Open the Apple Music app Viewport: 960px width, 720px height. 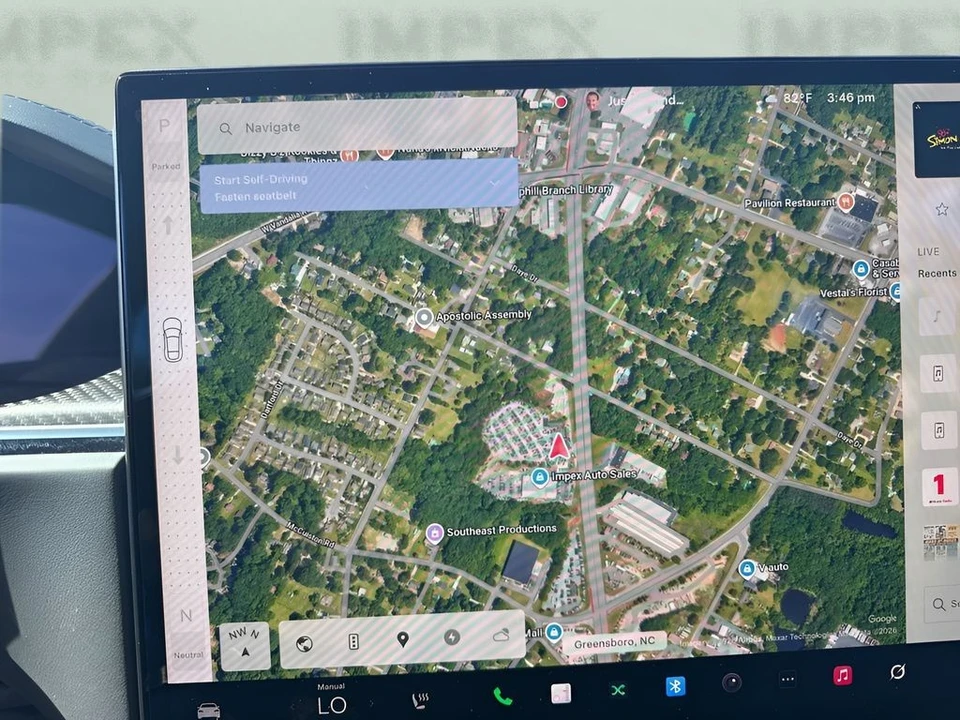(843, 676)
